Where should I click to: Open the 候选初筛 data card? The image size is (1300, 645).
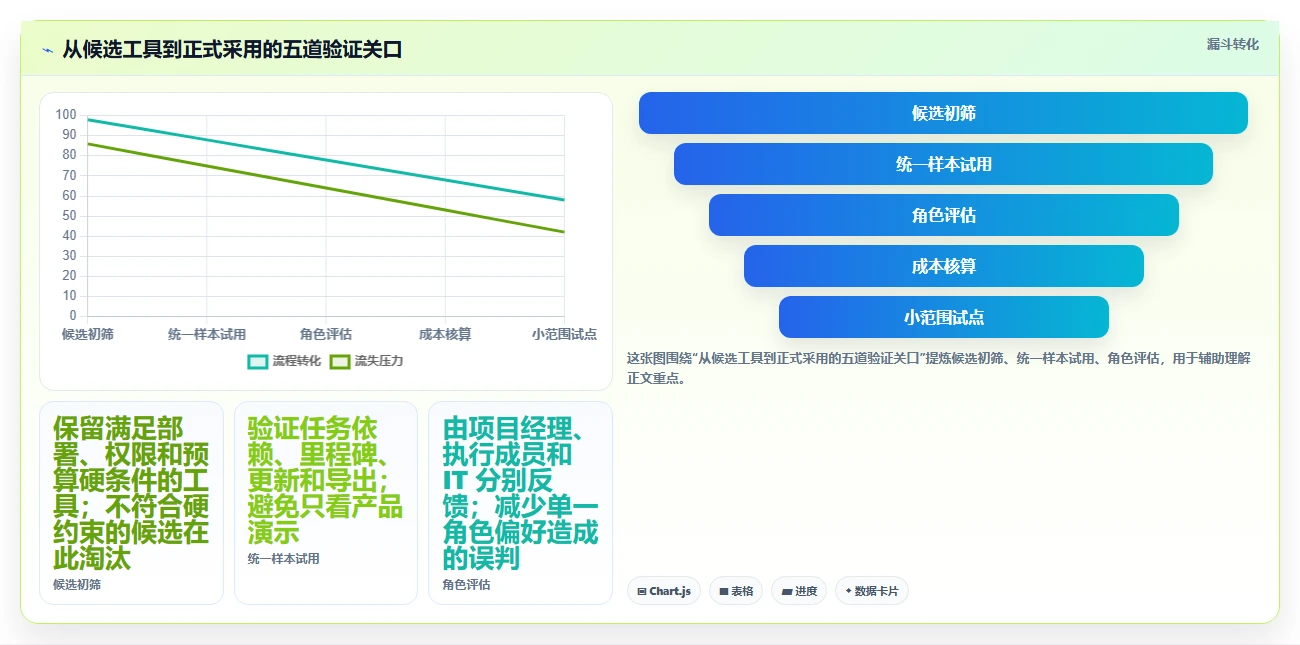[x=131, y=503]
